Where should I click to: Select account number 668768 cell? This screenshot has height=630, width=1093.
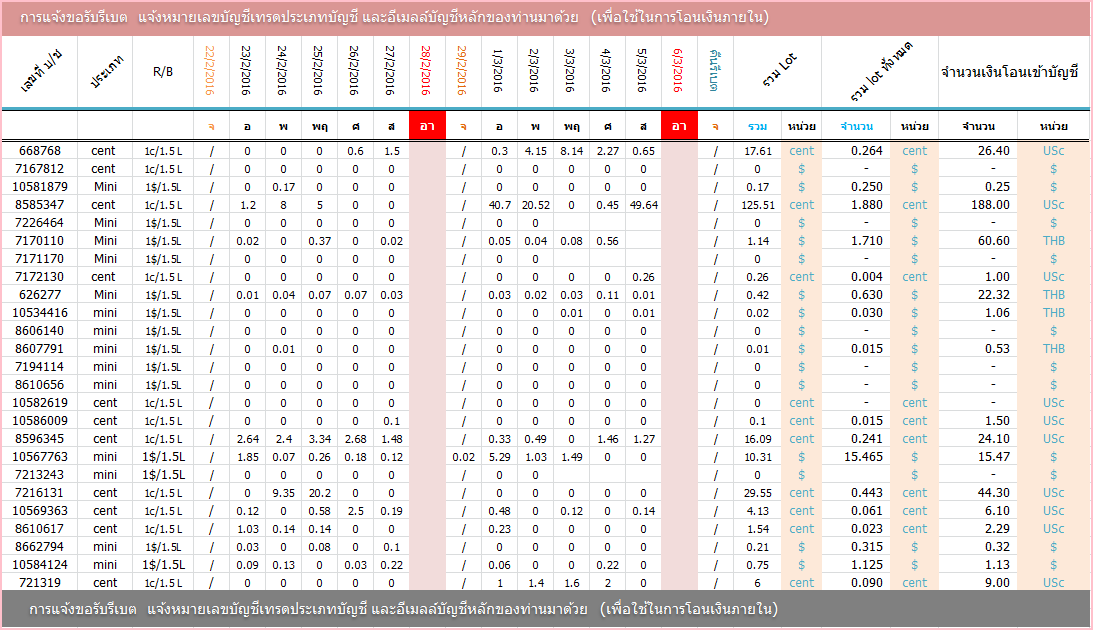40,151
